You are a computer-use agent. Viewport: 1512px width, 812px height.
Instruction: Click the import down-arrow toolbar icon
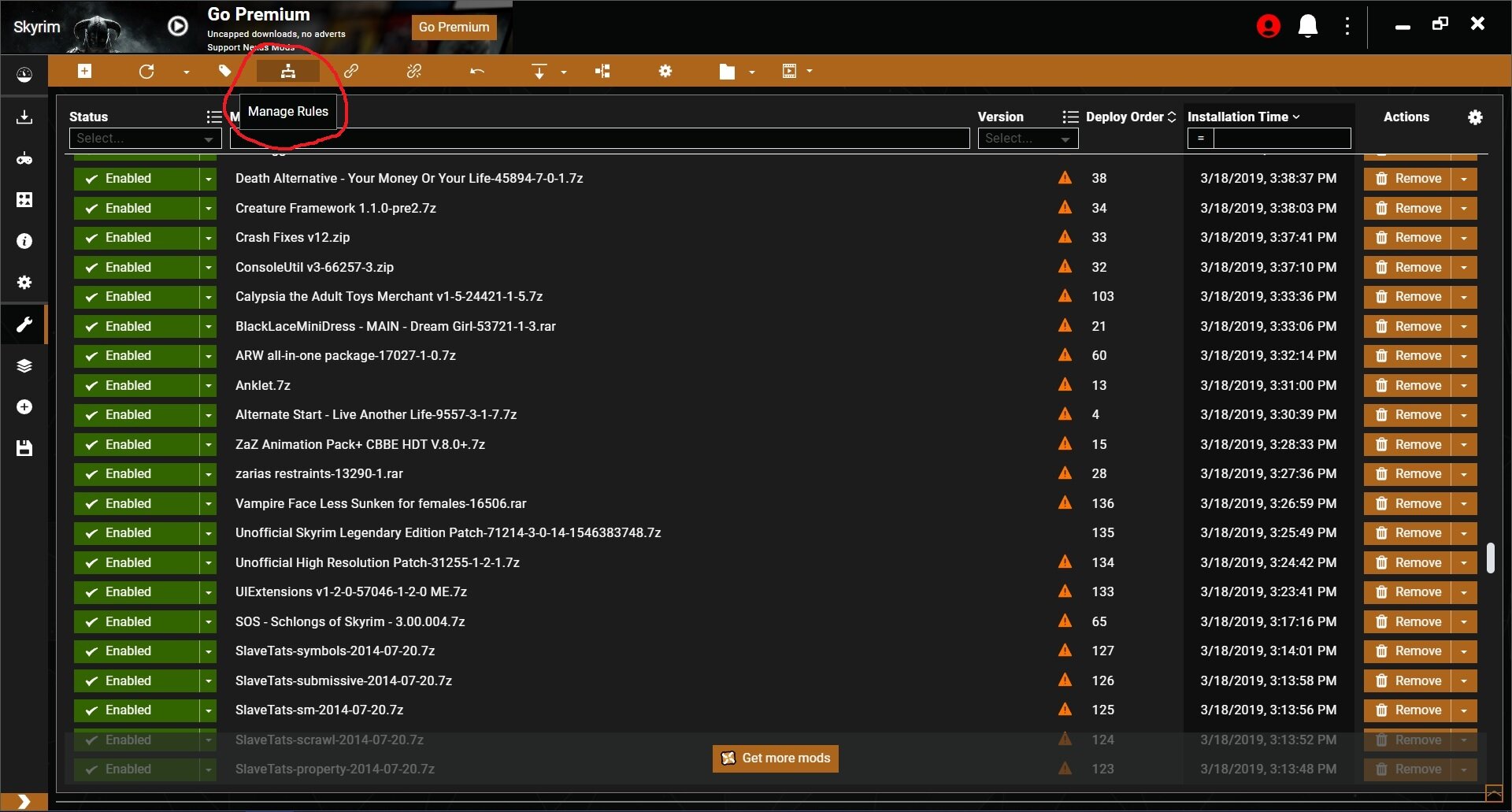pos(539,72)
